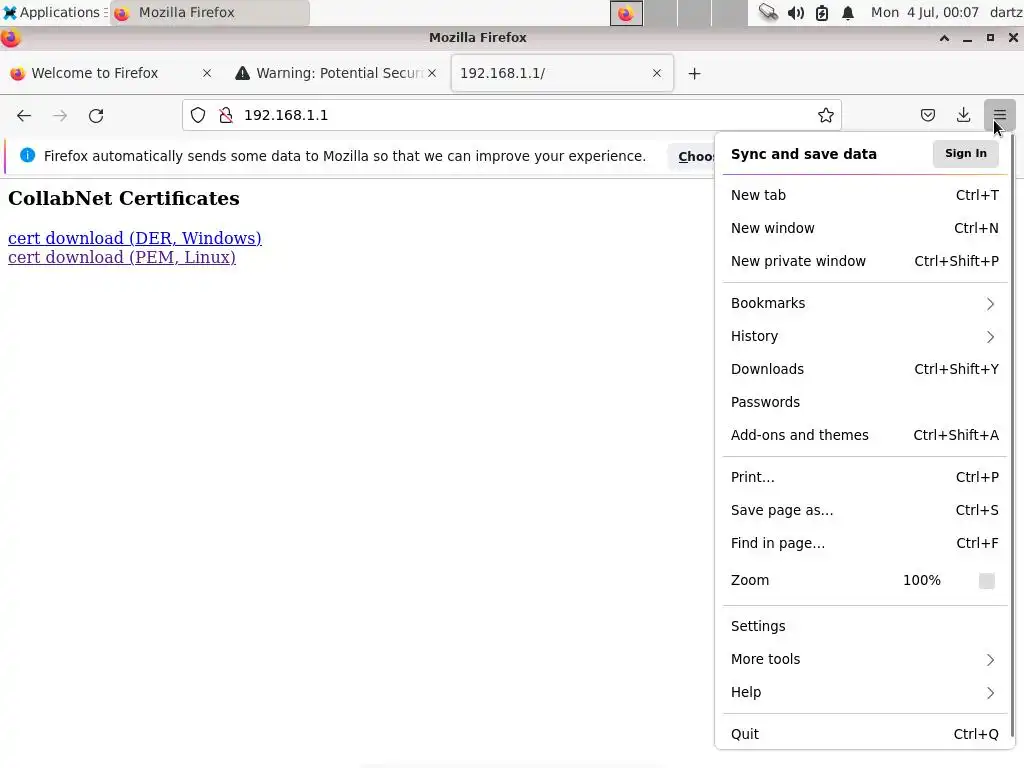1024x768 pixels.
Task: Select the 192.168.1.1/ tab
Action: (562, 73)
